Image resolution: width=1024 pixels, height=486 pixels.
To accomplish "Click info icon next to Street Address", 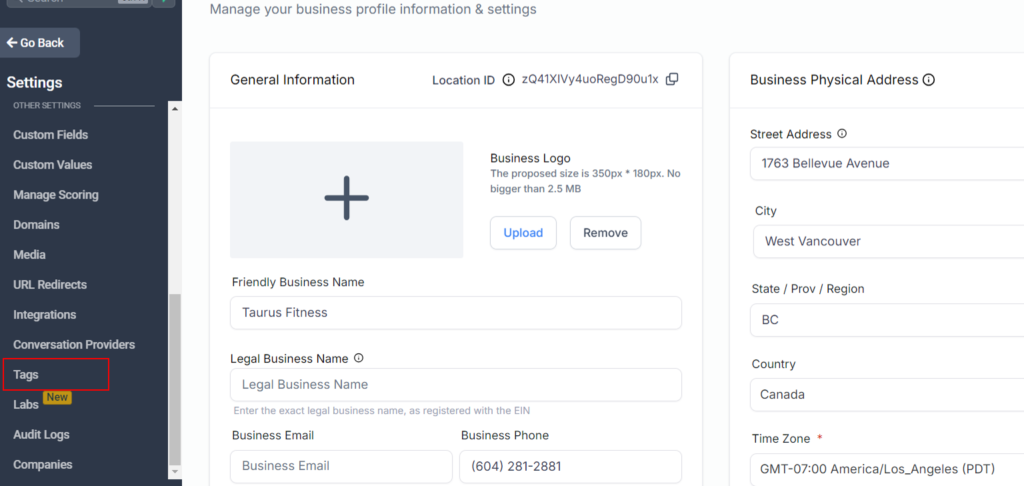I will 842,134.
